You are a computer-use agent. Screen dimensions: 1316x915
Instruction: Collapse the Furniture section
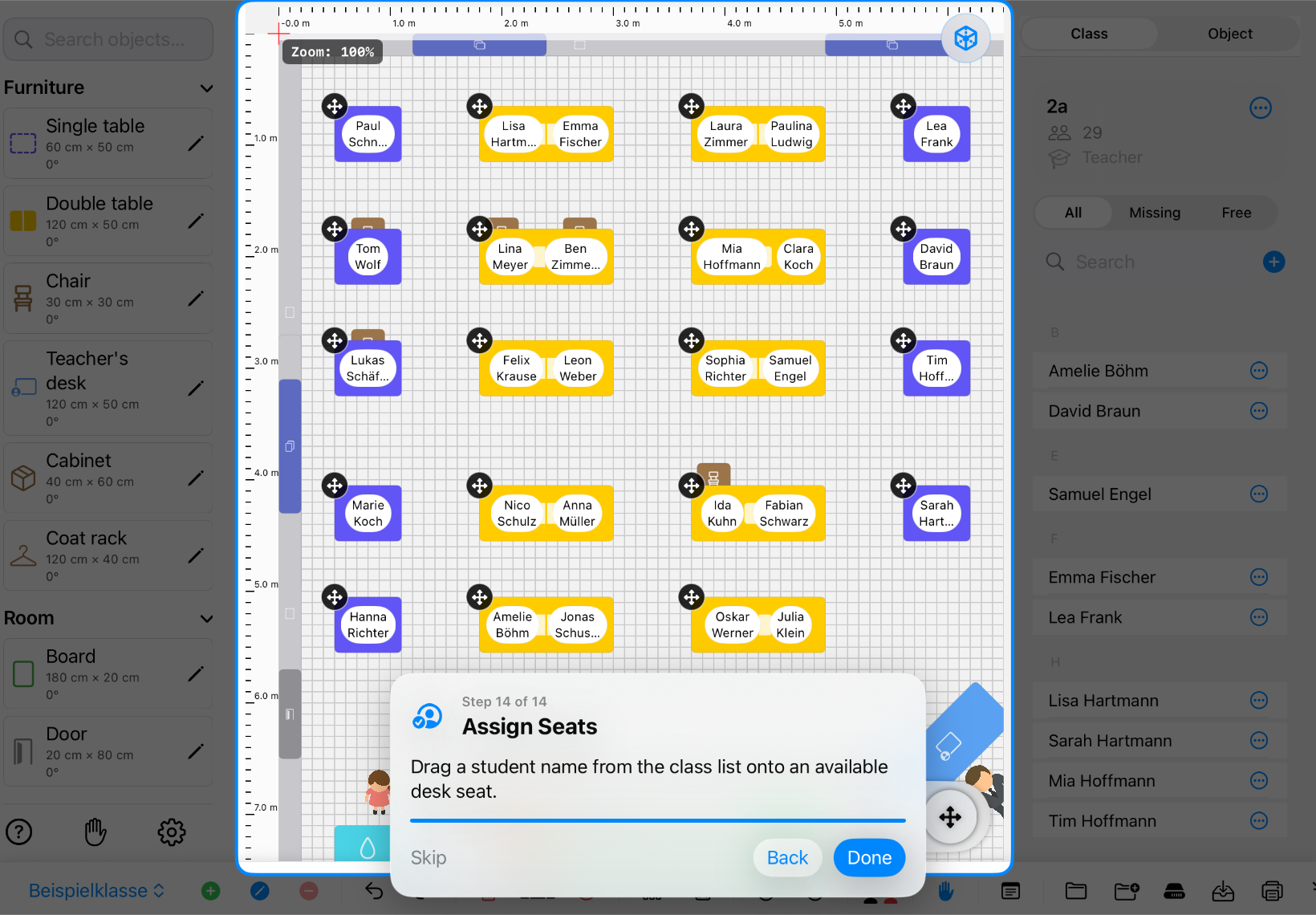click(x=207, y=88)
